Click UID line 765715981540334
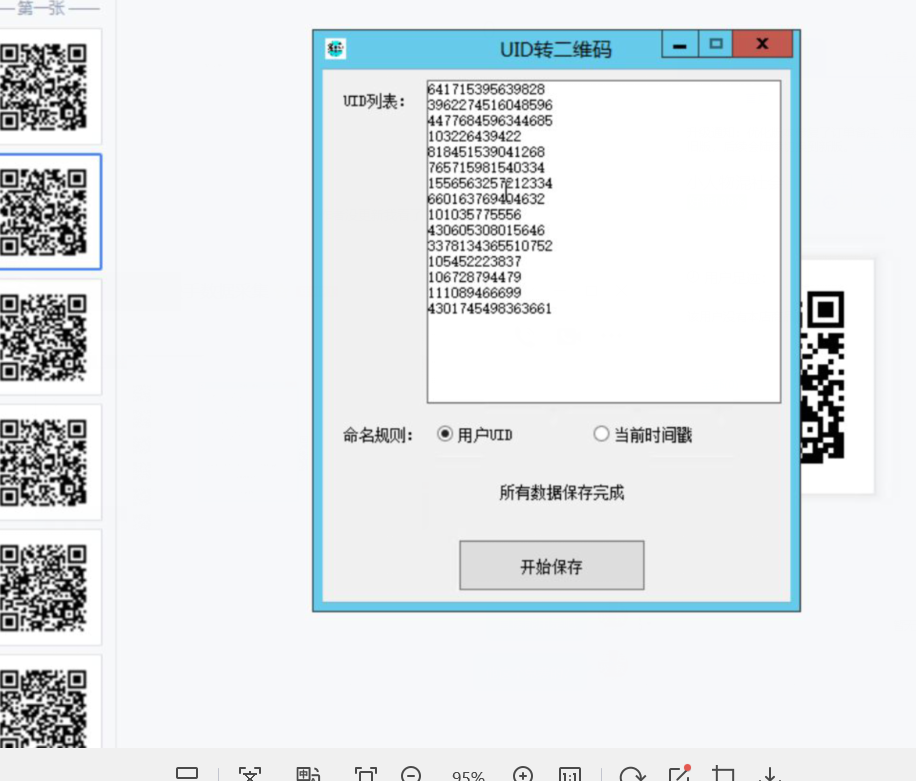 tap(486, 168)
